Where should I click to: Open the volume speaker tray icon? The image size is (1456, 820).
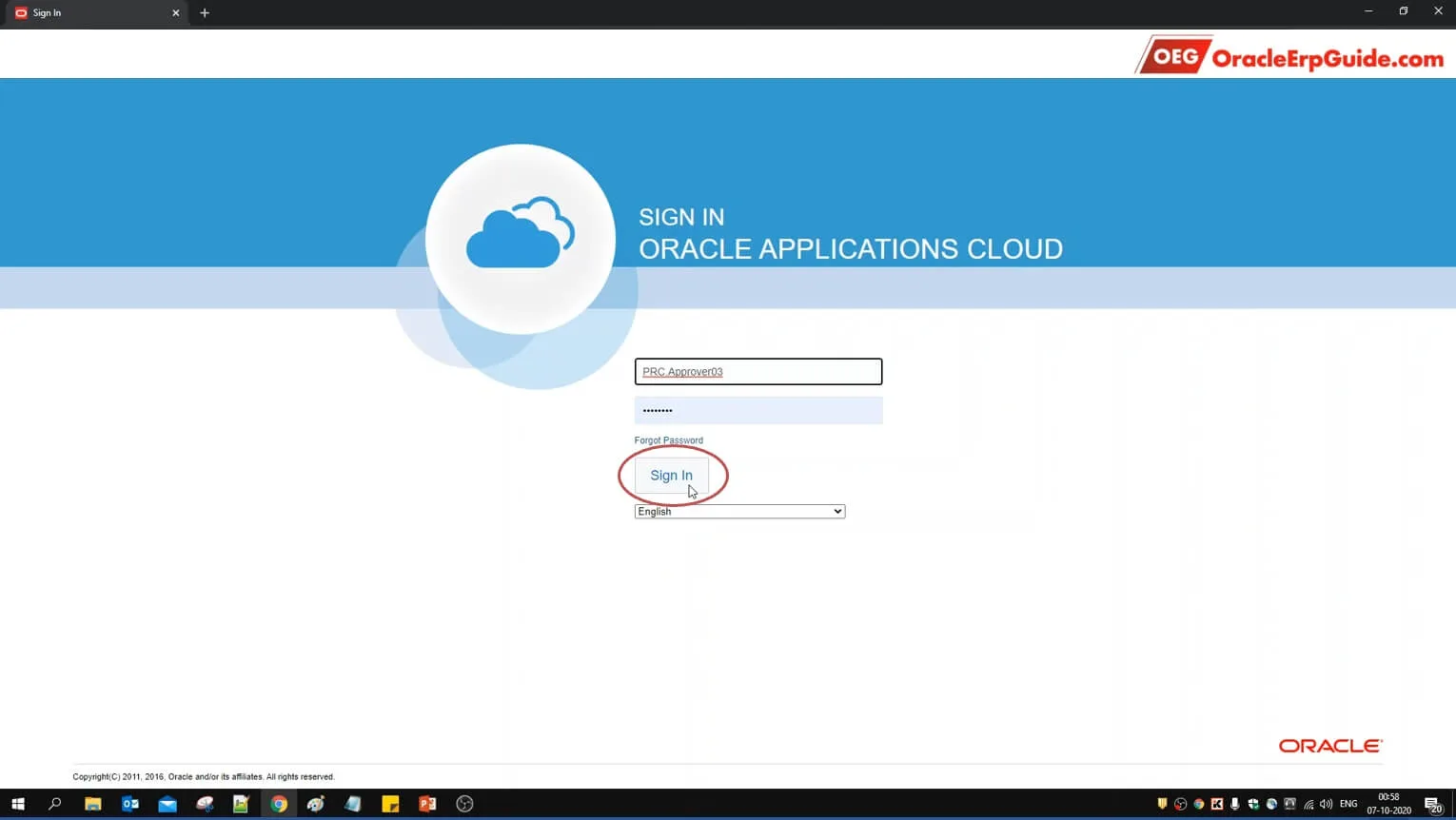(1327, 804)
